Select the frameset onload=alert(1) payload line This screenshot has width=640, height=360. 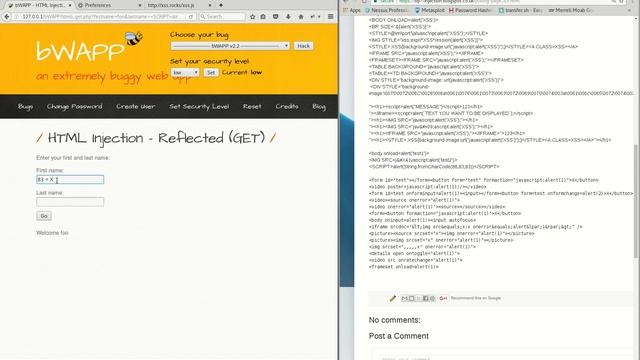pyautogui.click(x=403, y=267)
